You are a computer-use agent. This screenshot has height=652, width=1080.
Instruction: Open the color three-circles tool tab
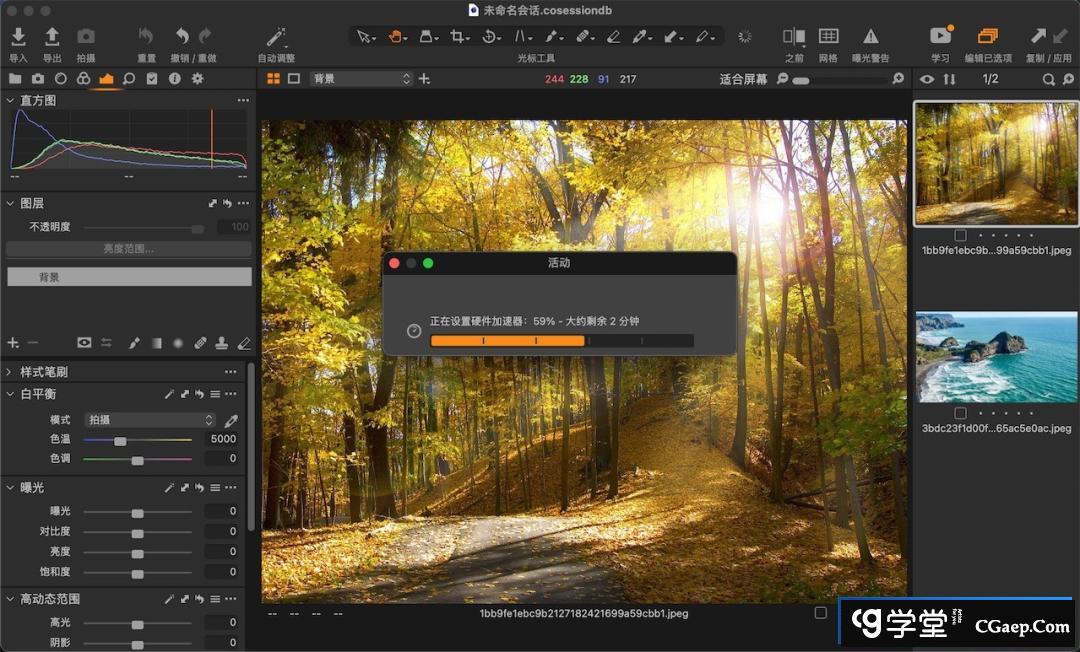tap(84, 78)
